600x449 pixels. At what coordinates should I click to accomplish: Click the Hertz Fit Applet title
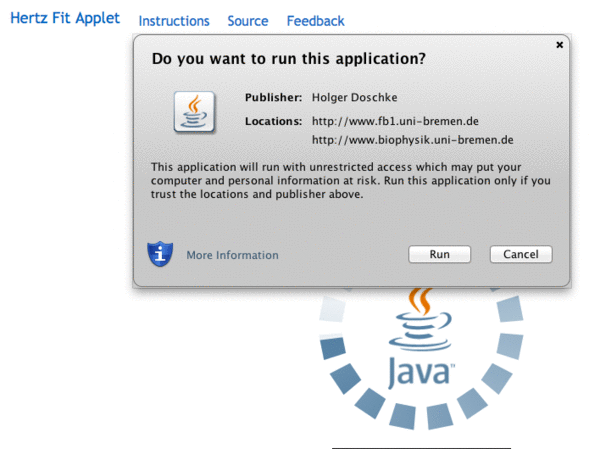click(x=64, y=19)
